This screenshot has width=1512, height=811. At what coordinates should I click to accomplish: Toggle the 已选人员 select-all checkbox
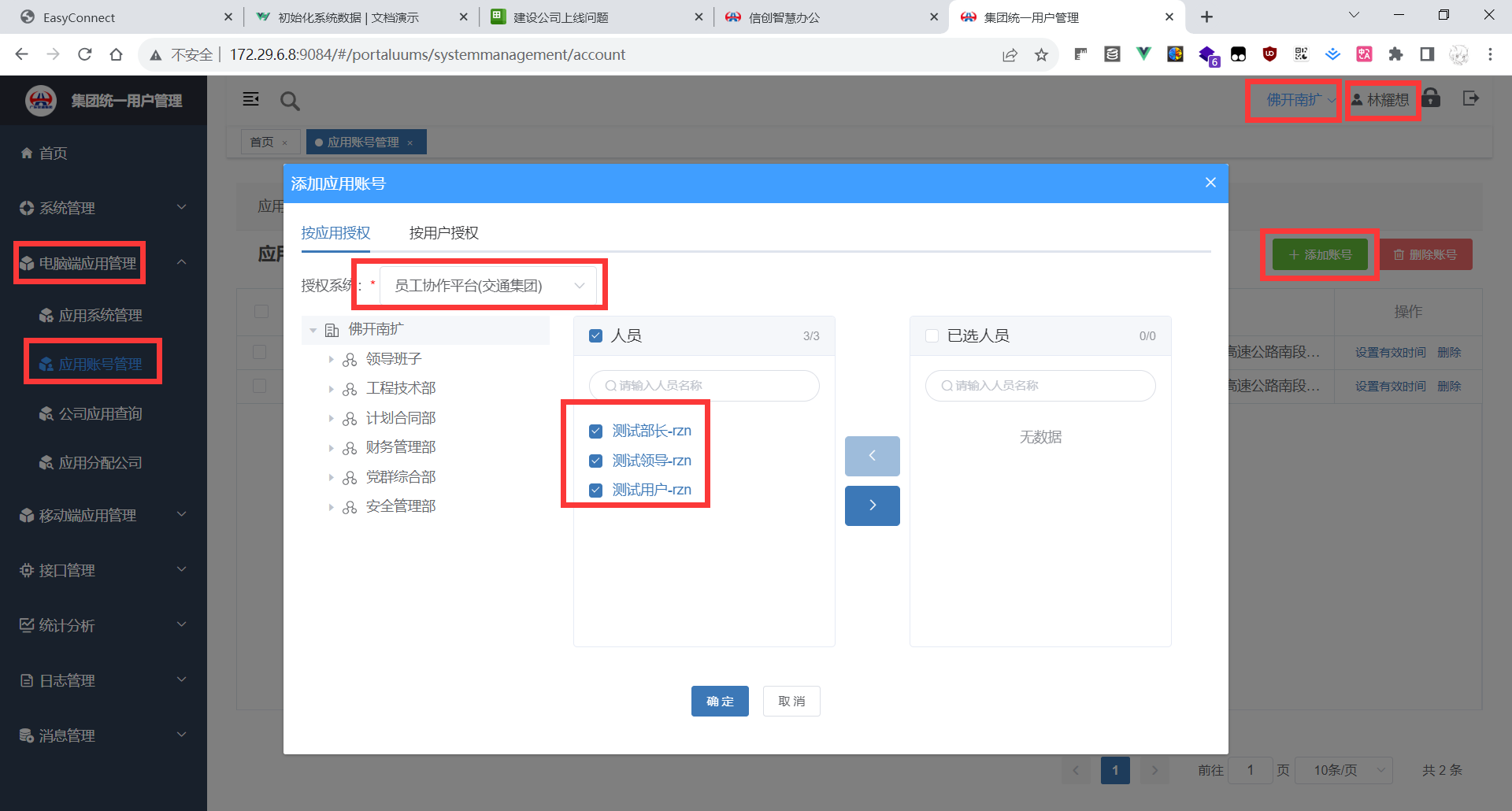pos(932,336)
